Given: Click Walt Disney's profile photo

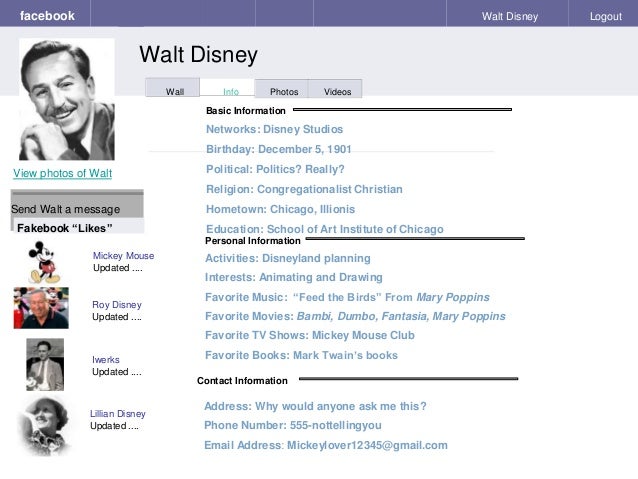Looking at the screenshot, I should point(67,99).
